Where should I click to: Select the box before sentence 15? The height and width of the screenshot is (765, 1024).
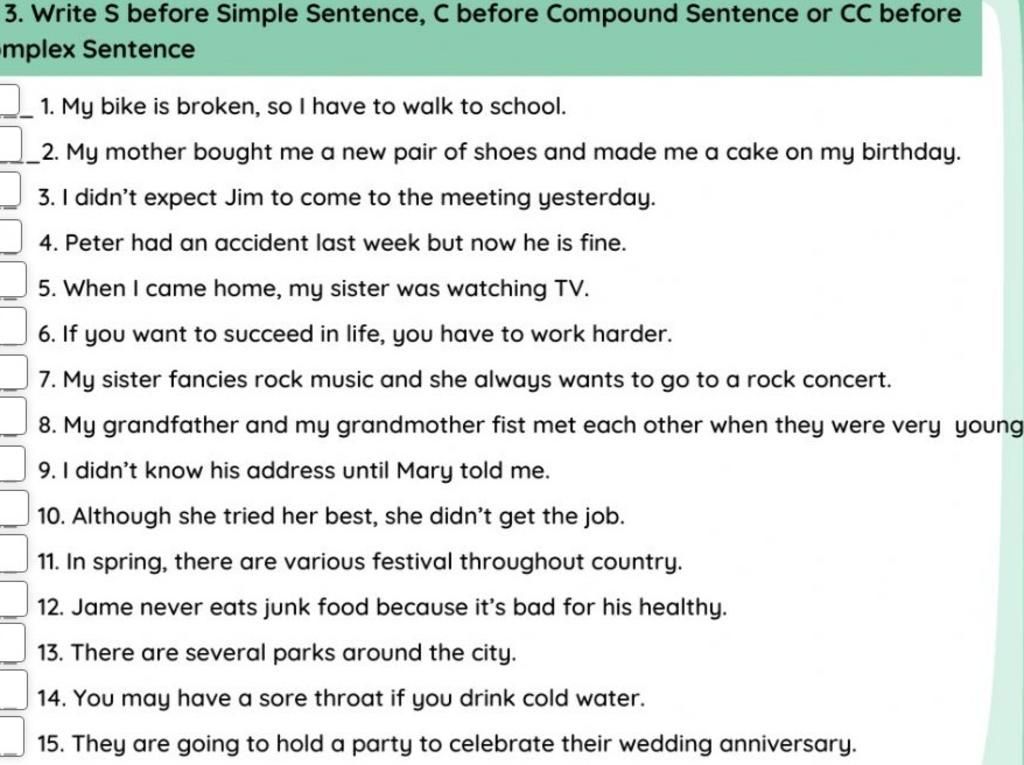pos(12,736)
